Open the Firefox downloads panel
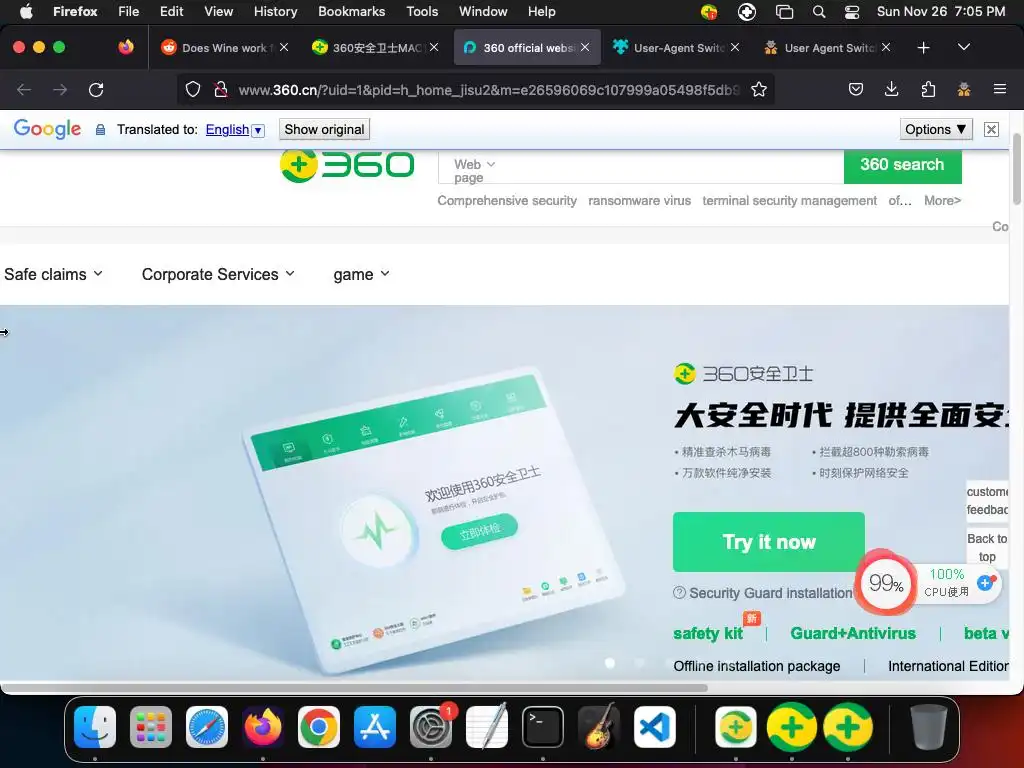Viewport: 1024px width, 768px height. point(891,89)
